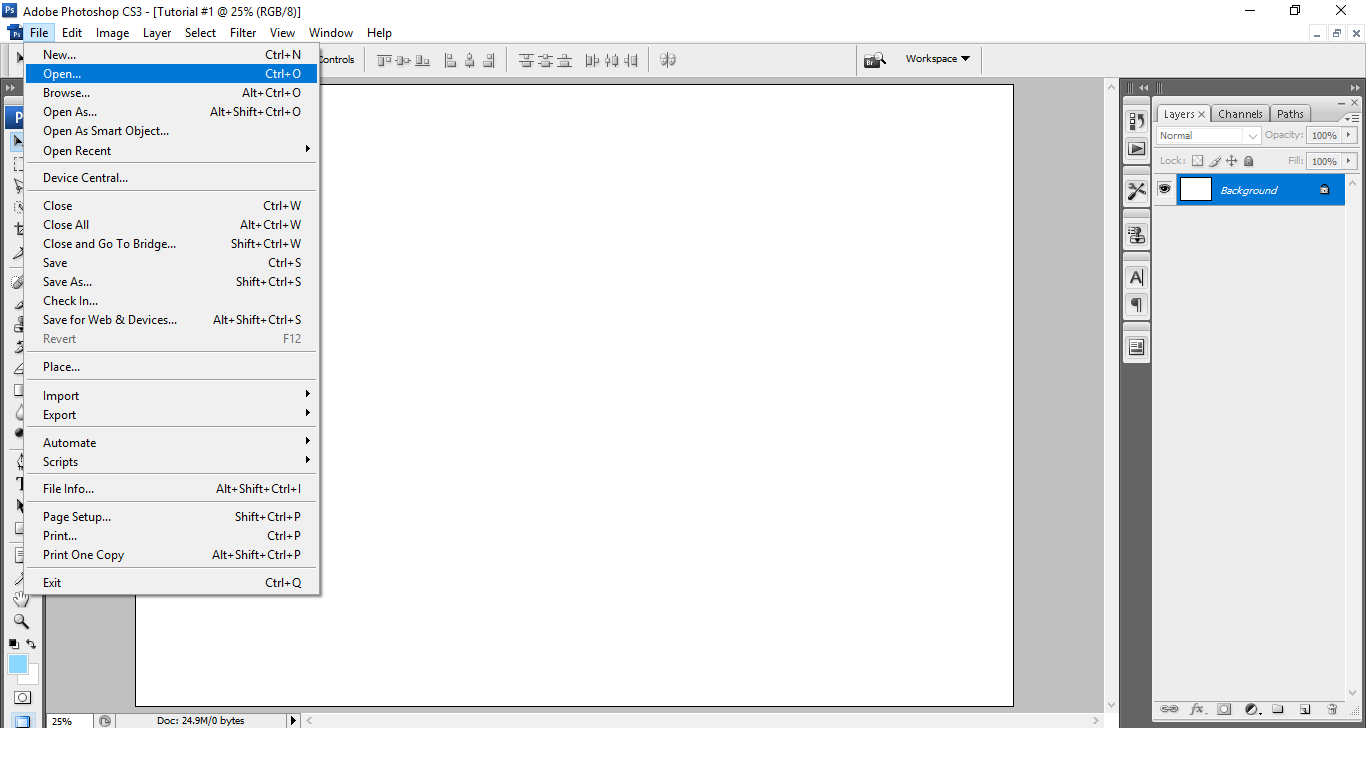Image resolution: width=1366 pixels, height=768 pixels.
Task: Align left edges in options bar
Action: coord(450,60)
